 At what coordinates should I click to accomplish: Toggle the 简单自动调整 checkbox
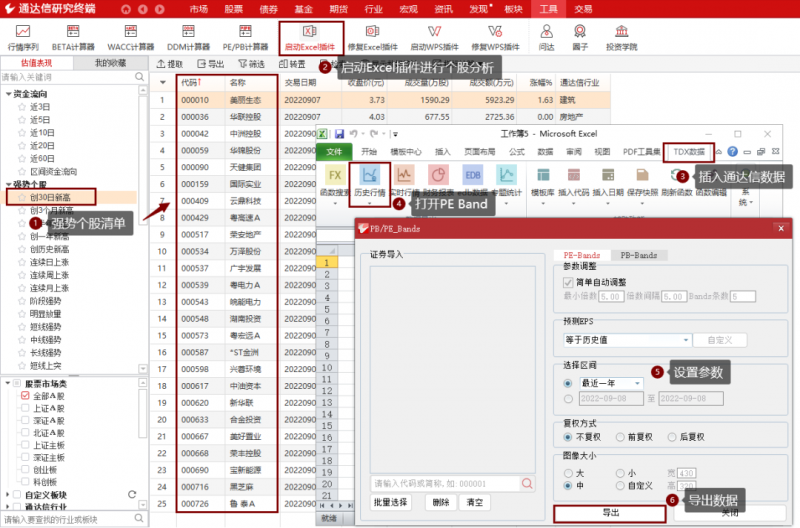point(568,282)
